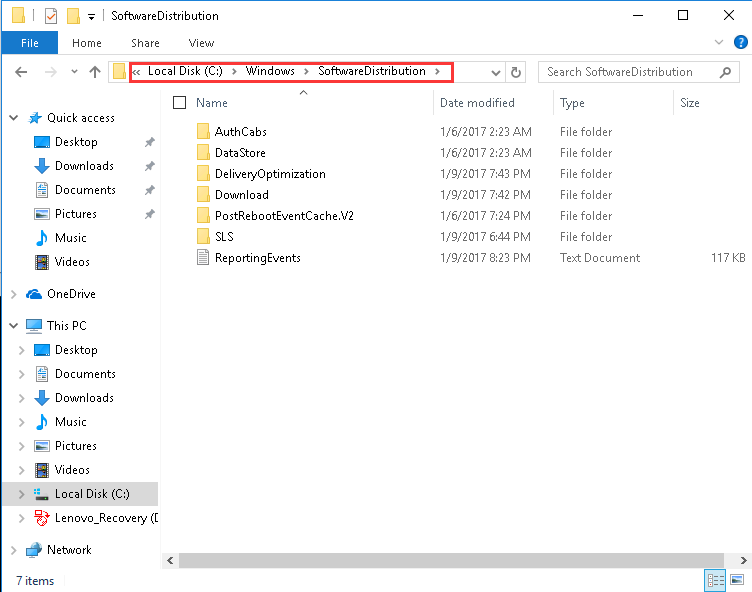The width and height of the screenshot is (752, 592).
Task: Click Pictures icon under This PC
Action: coord(42,446)
